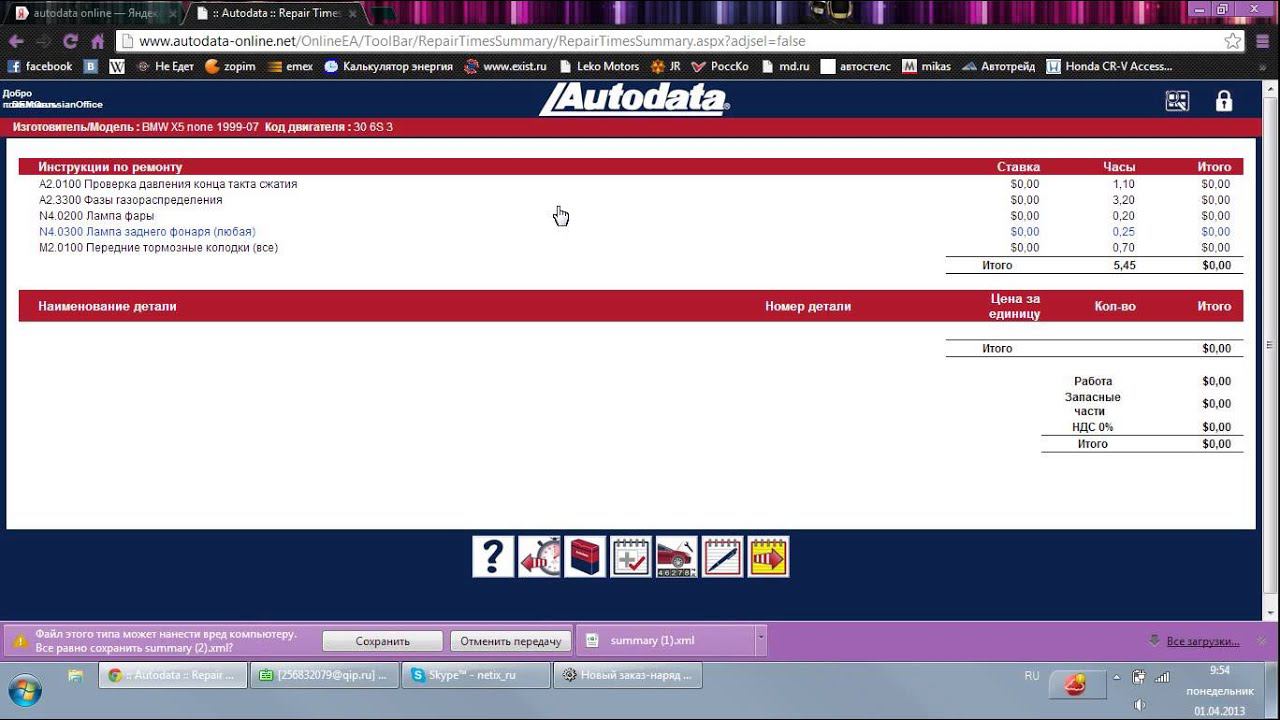Click hours value 3,20
This screenshot has width=1280, height=720.
coord(1124,200)
